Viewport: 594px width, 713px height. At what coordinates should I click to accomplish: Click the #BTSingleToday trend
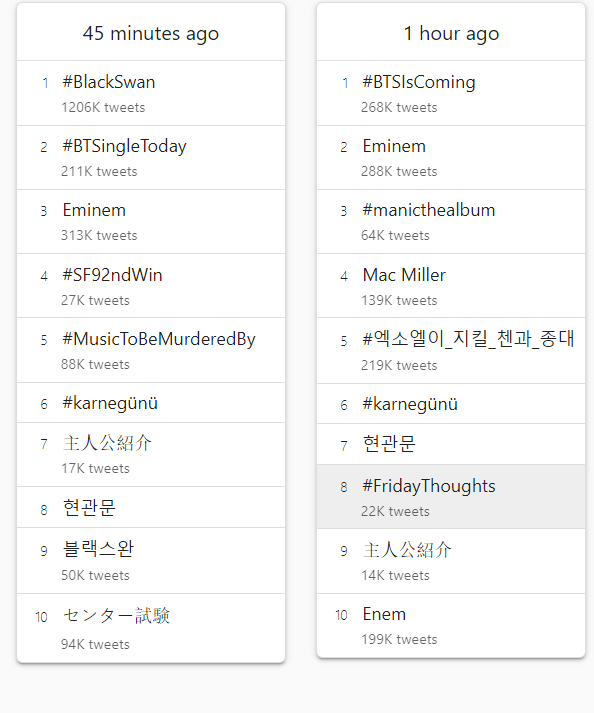click(151, 158)
